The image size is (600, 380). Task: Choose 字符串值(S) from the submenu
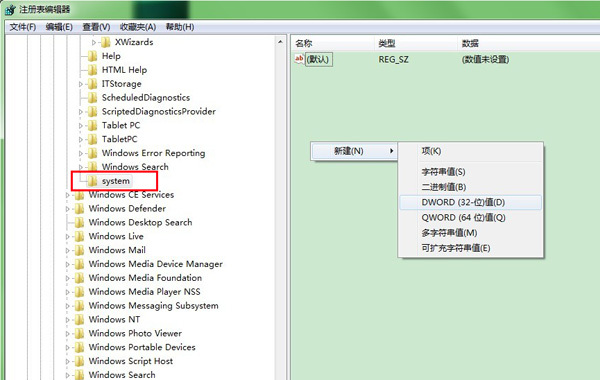[x=471, y=172]
